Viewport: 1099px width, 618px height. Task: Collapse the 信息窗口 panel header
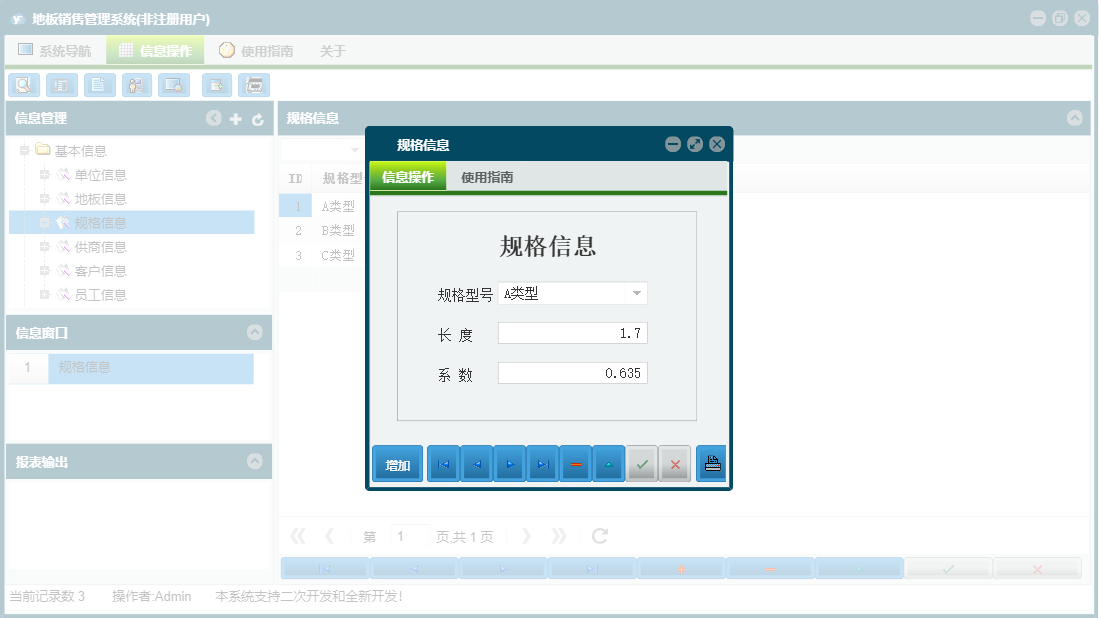tap(253, 333)
